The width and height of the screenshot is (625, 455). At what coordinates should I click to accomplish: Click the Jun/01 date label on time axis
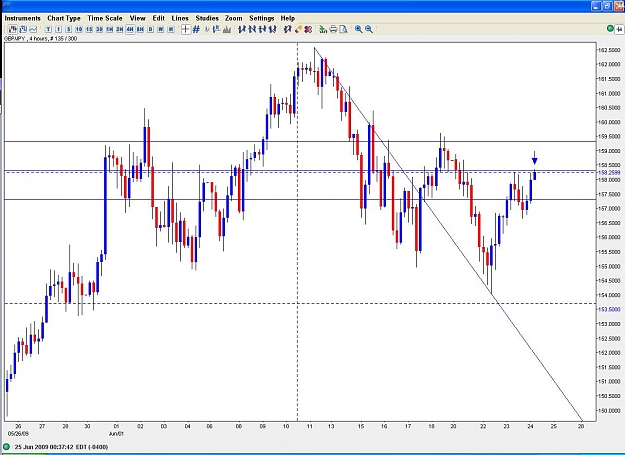coord(116,433)
